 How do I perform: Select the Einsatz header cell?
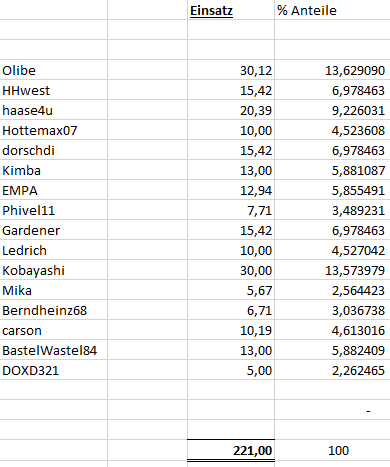pos(231,10)
